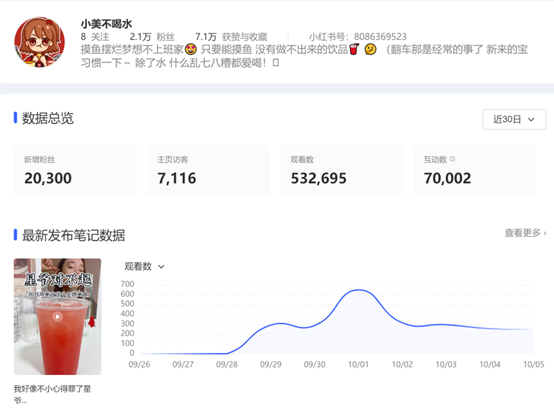Select the 观看数 532,695 card
554x411 pixels.
click(x=342, y=170)
